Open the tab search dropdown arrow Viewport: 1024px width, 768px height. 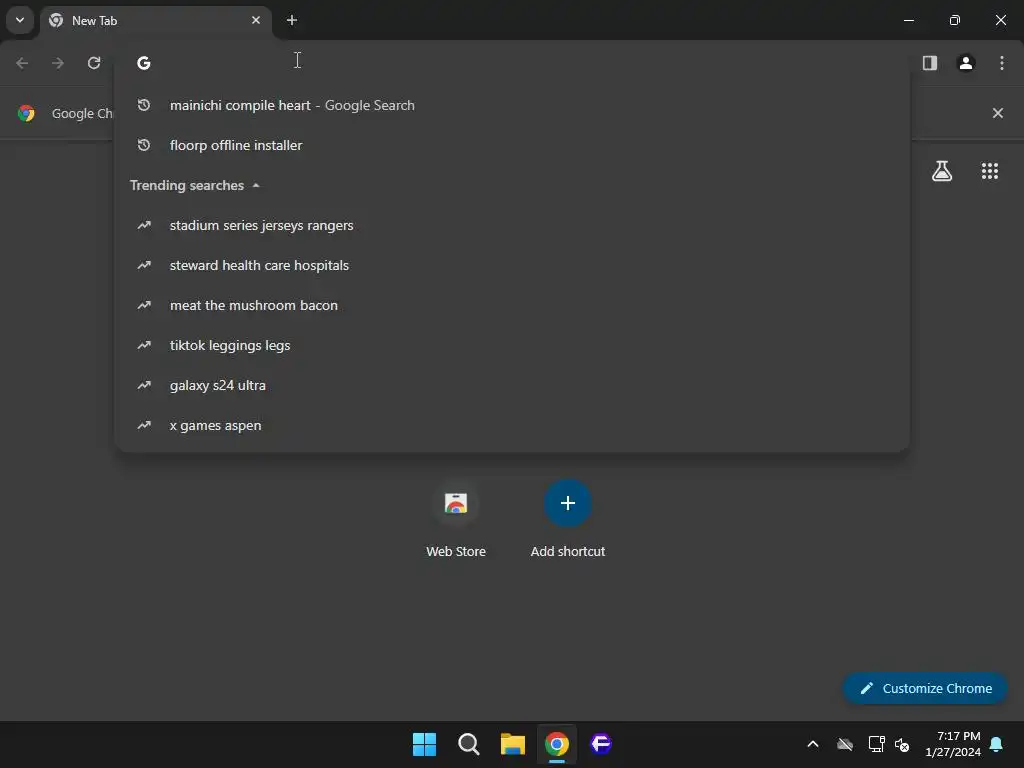tap(20, 20)
